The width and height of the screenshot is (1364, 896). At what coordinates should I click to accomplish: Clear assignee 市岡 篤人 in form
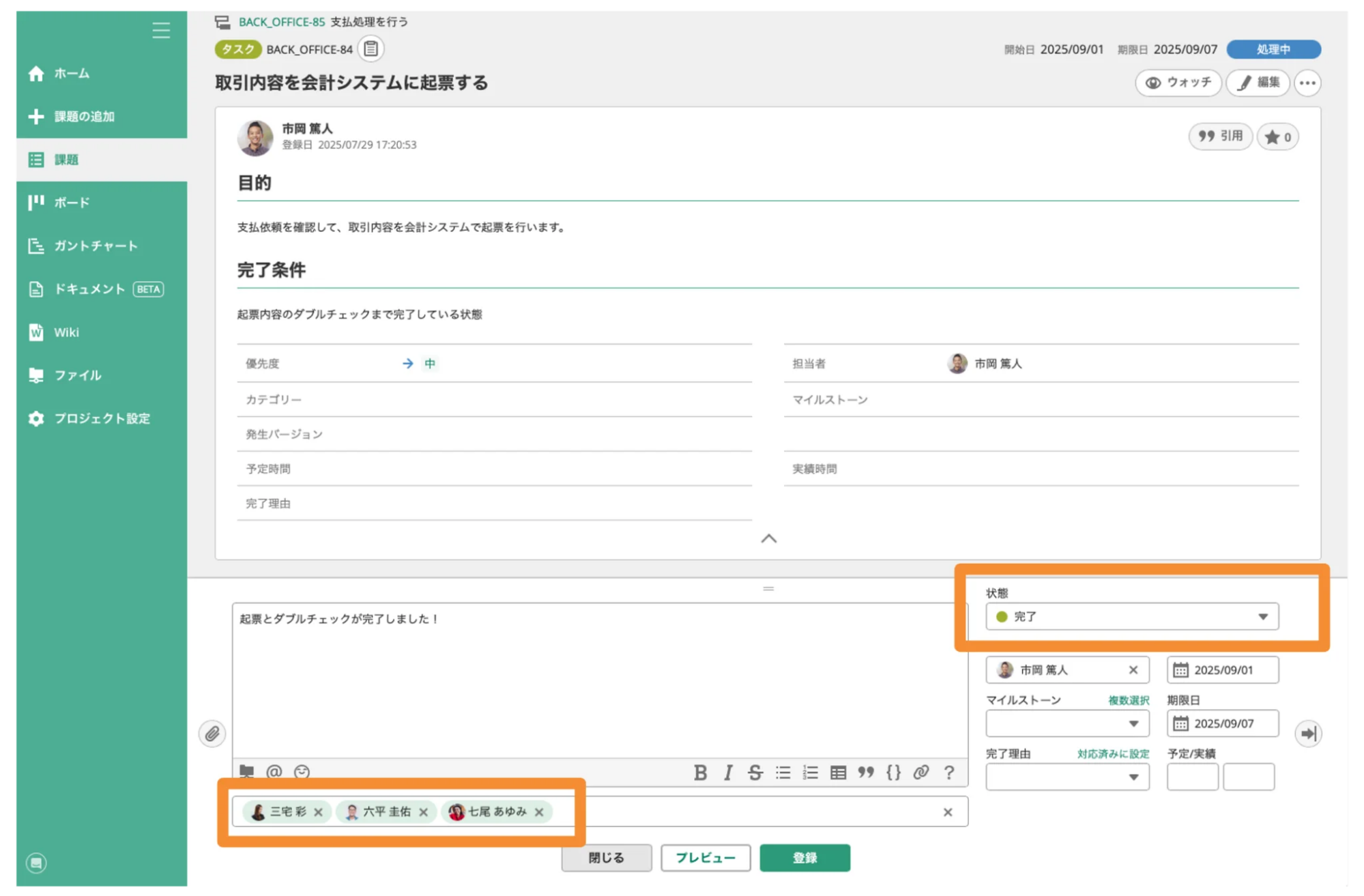[1133, 670]
